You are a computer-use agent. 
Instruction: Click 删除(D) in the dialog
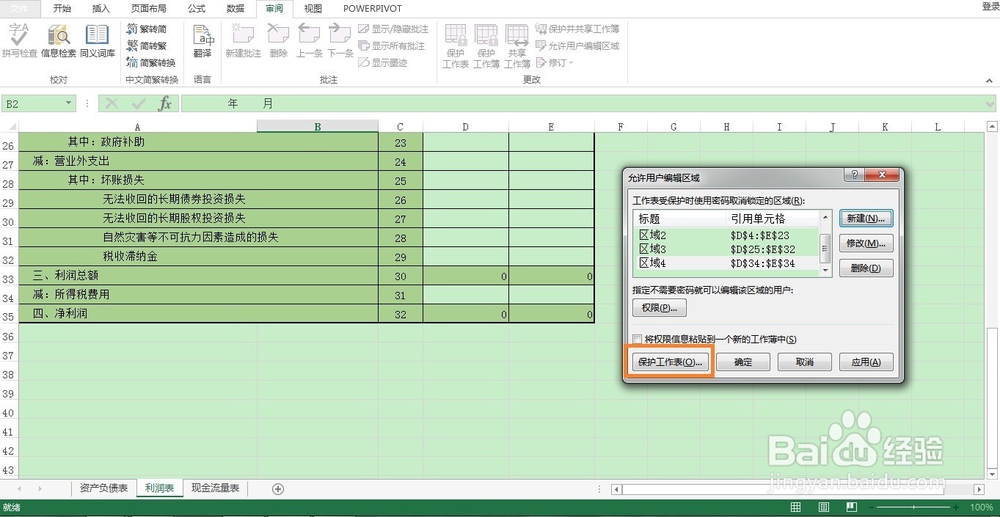865,268
